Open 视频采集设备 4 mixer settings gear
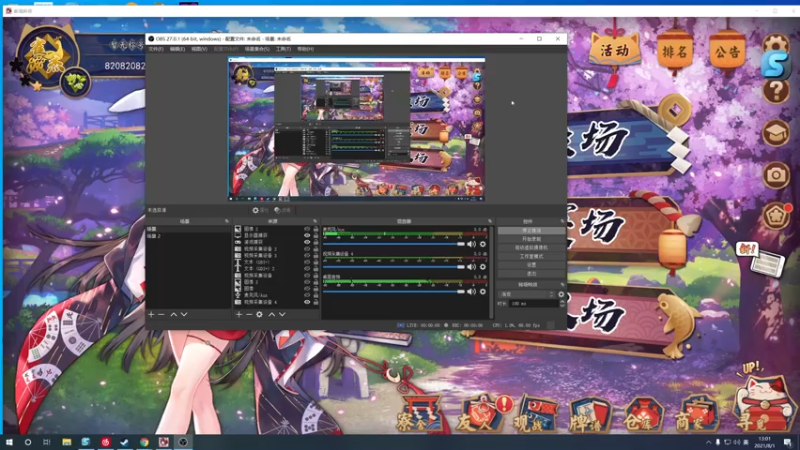 pos(483,267)
